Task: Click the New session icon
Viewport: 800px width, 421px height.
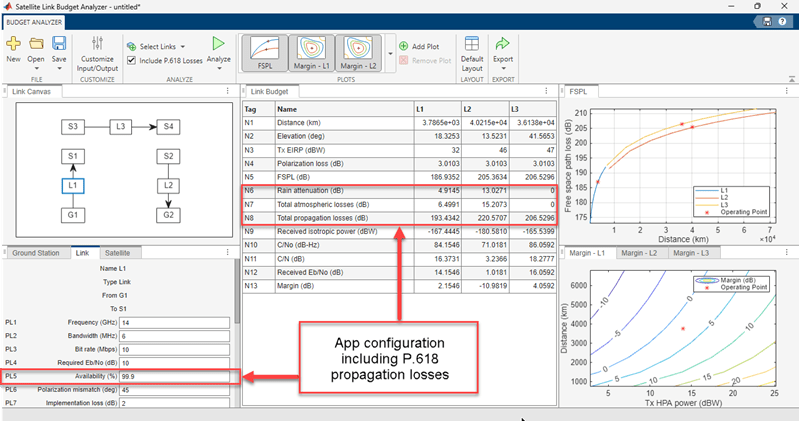Action: tap(13, 44)
